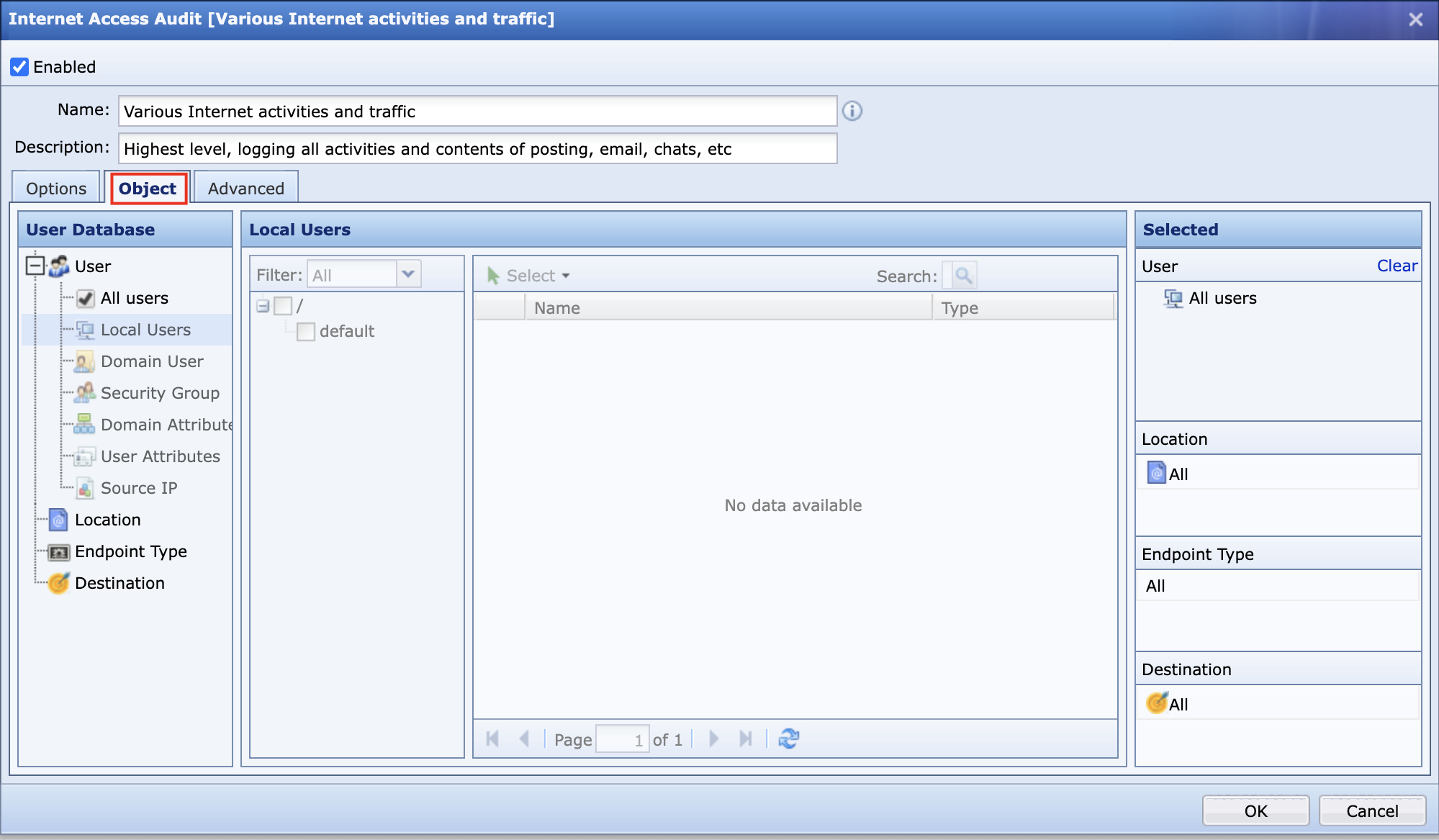Click the search magnifier icon
Viewport: 1439px width, 840px height.
pyautogui.click(x=963, y=275)
